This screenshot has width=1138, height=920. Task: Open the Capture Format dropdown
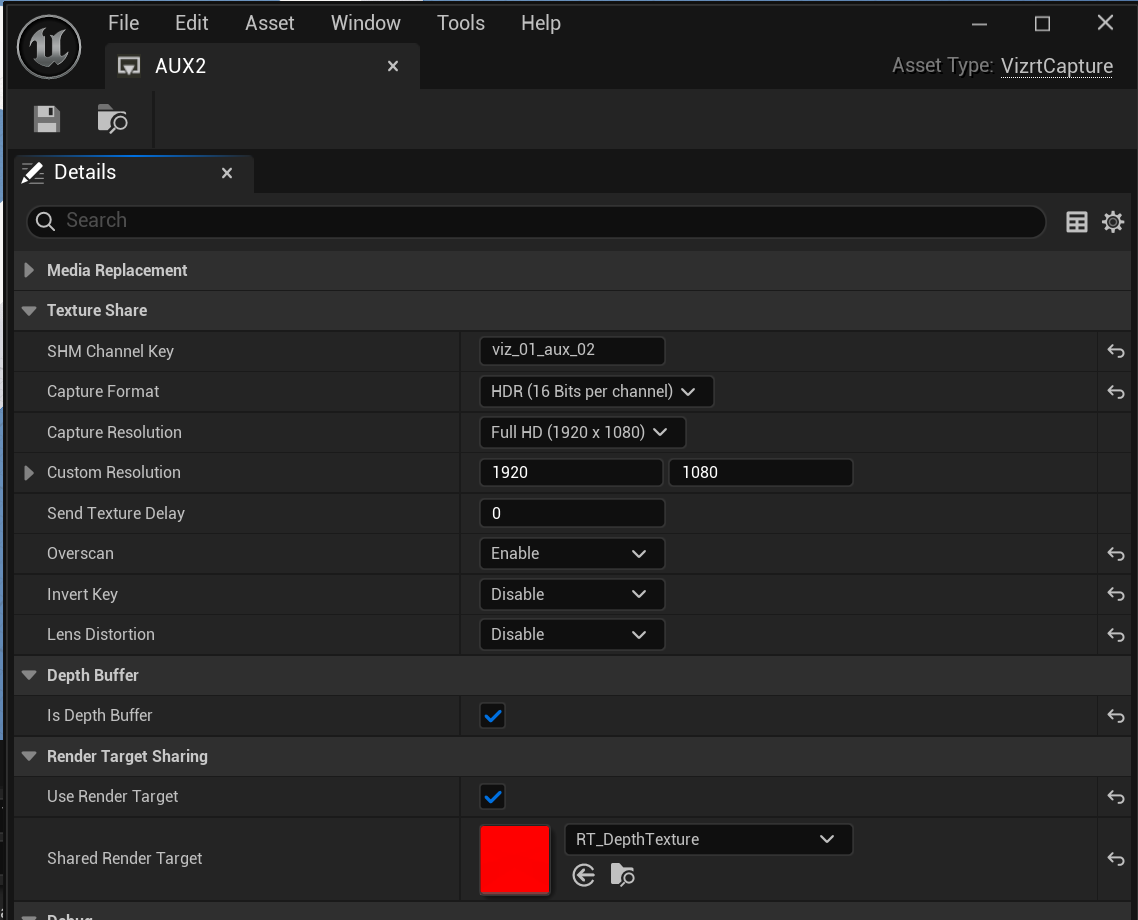coord(596,392)
